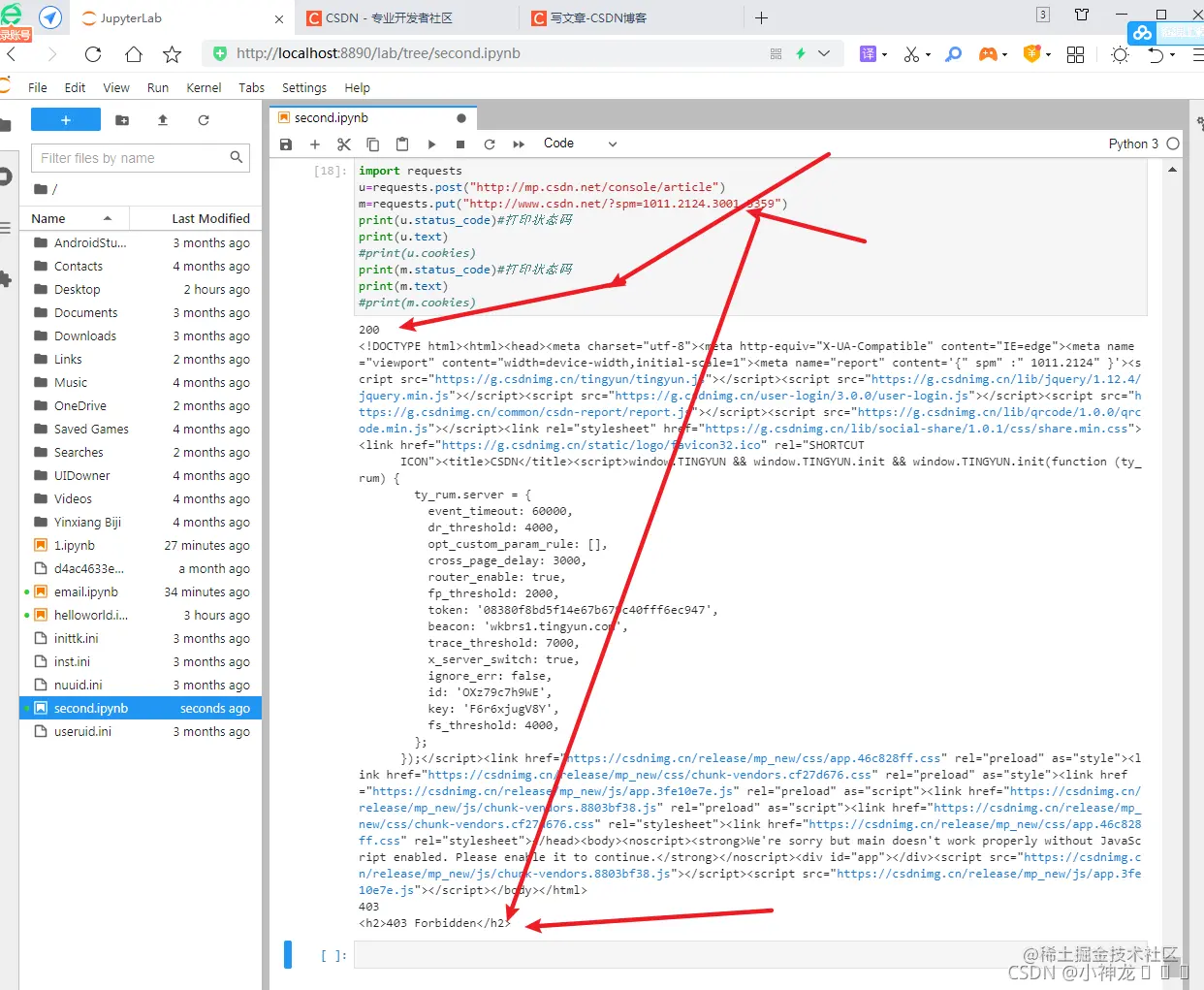
Task: Open the browser apps grid icon
Action: tap(1075, 54)
